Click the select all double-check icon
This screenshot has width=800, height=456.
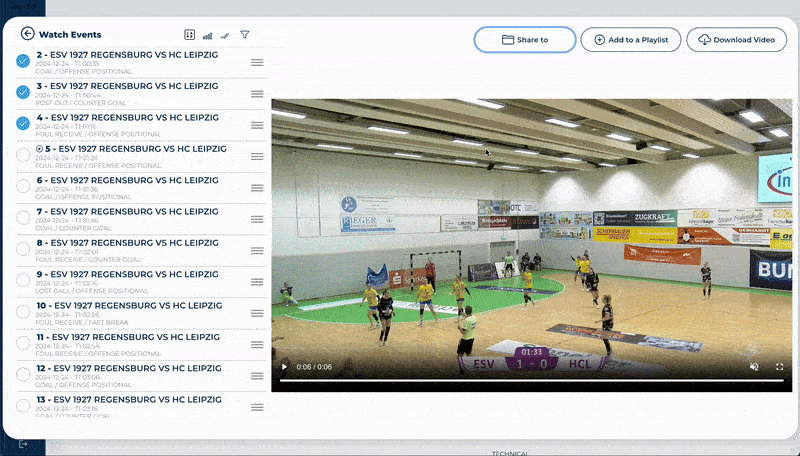point(226,35)
